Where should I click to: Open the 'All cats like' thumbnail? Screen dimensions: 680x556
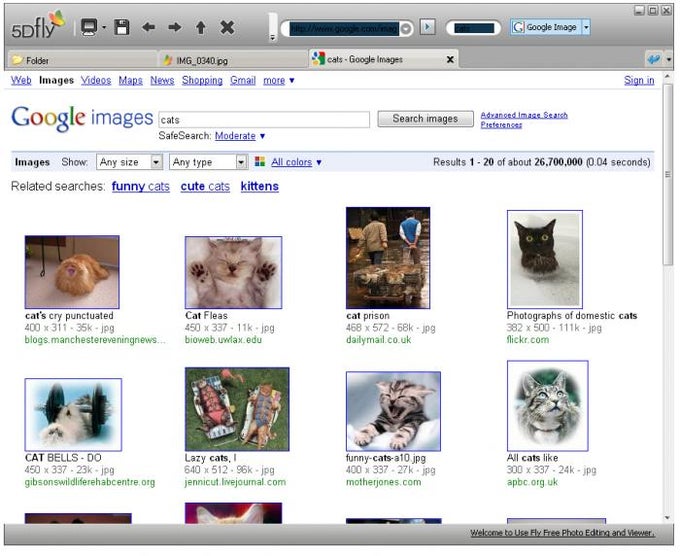point(548,406)
